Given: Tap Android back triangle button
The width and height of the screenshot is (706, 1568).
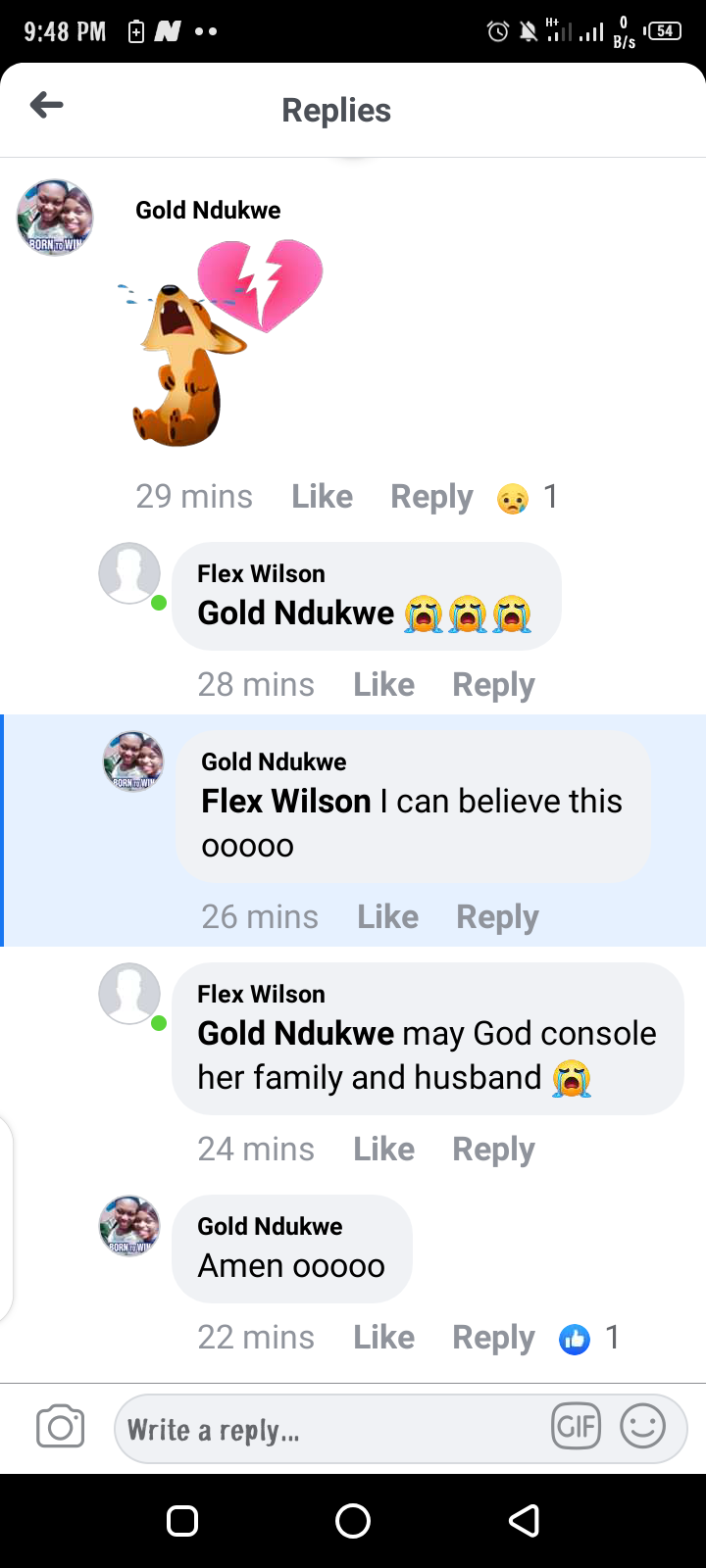Looking at the screenshot, I should pos(524,1521).
